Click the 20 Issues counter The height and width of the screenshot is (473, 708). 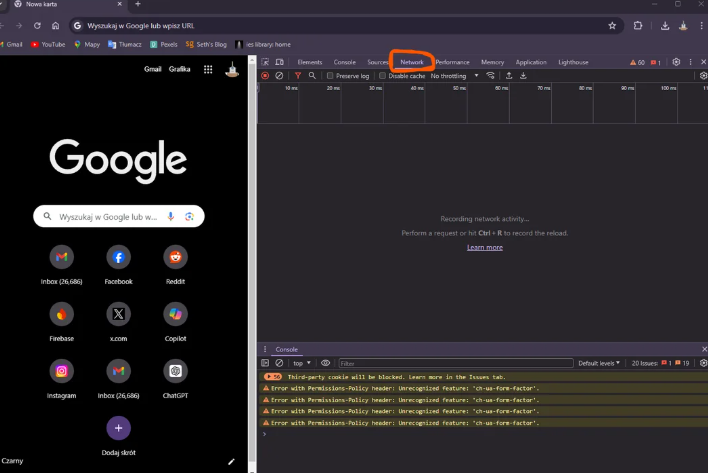coord(660,363)
